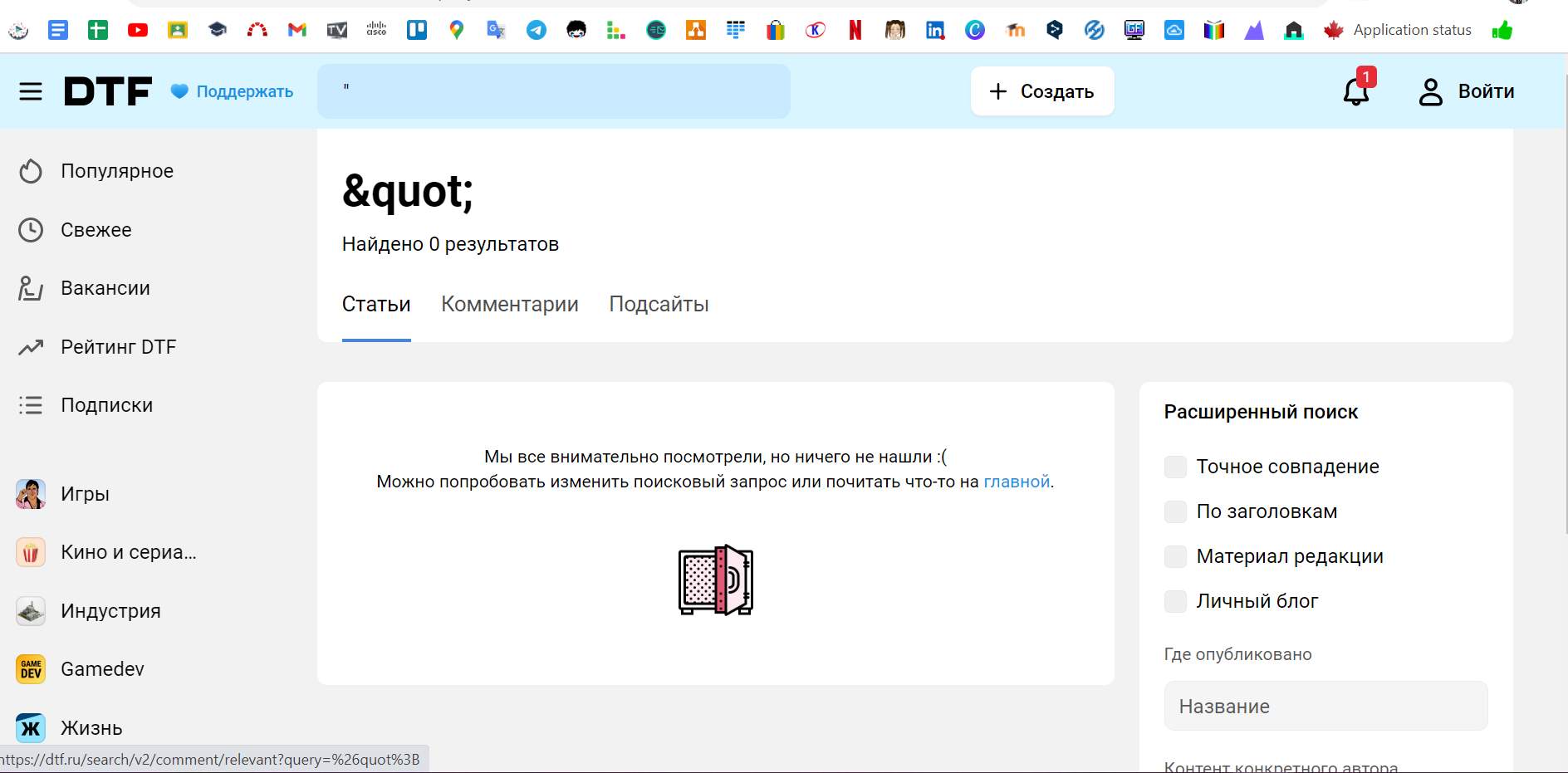Switch to the Комментарии tab
The height and width of the screenshot is (773, 1568).
pyautogui.click(x=509, y=305)
